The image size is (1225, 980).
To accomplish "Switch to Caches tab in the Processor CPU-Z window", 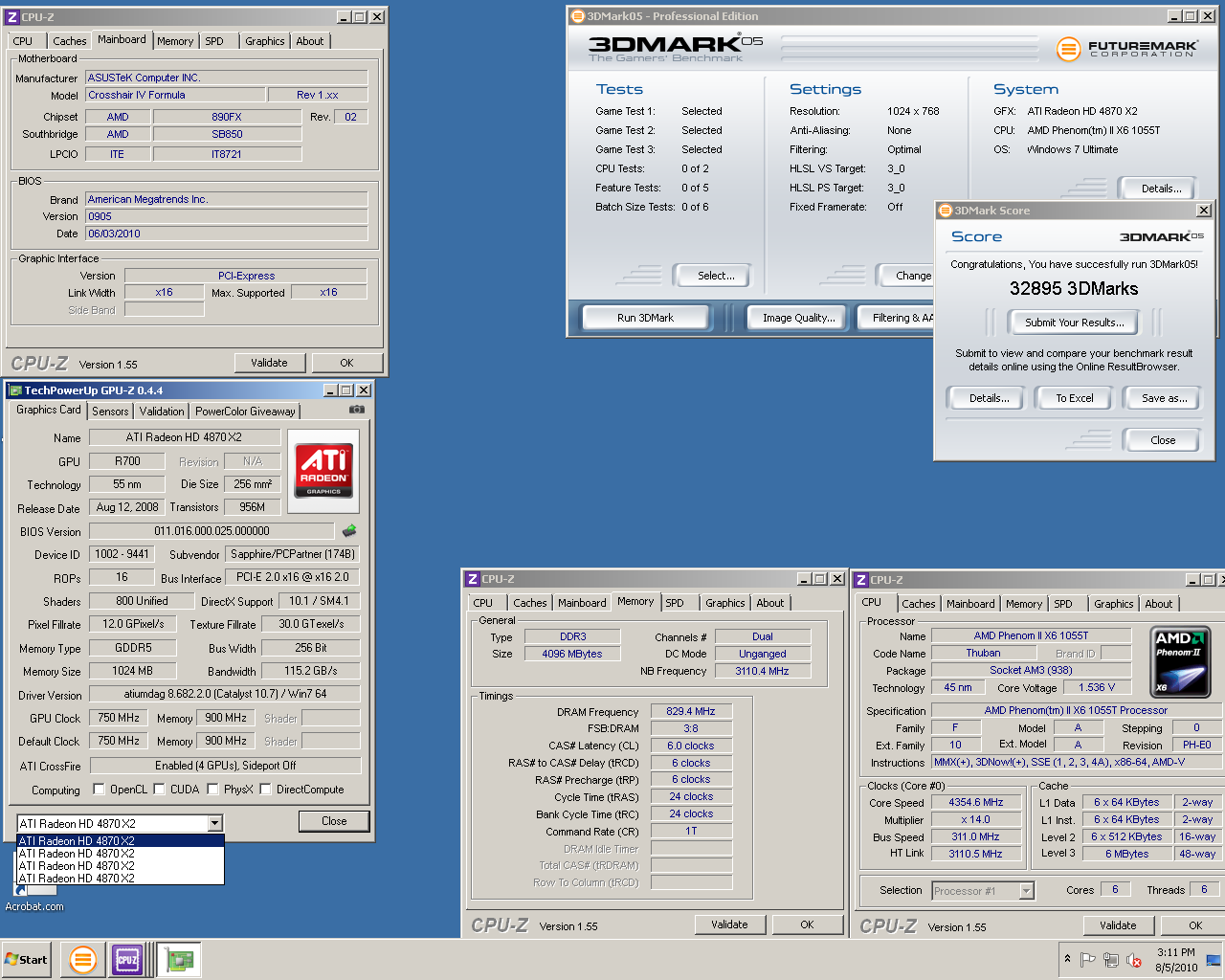I will tap(918, 604).
